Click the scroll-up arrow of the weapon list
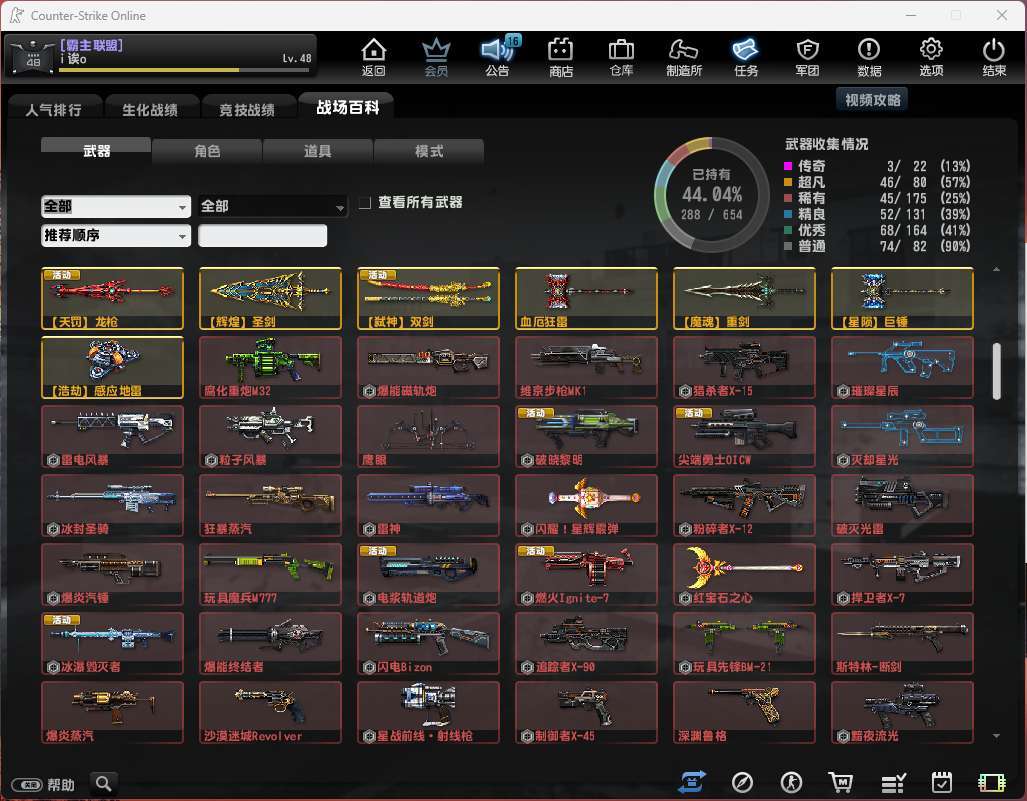 997,269
